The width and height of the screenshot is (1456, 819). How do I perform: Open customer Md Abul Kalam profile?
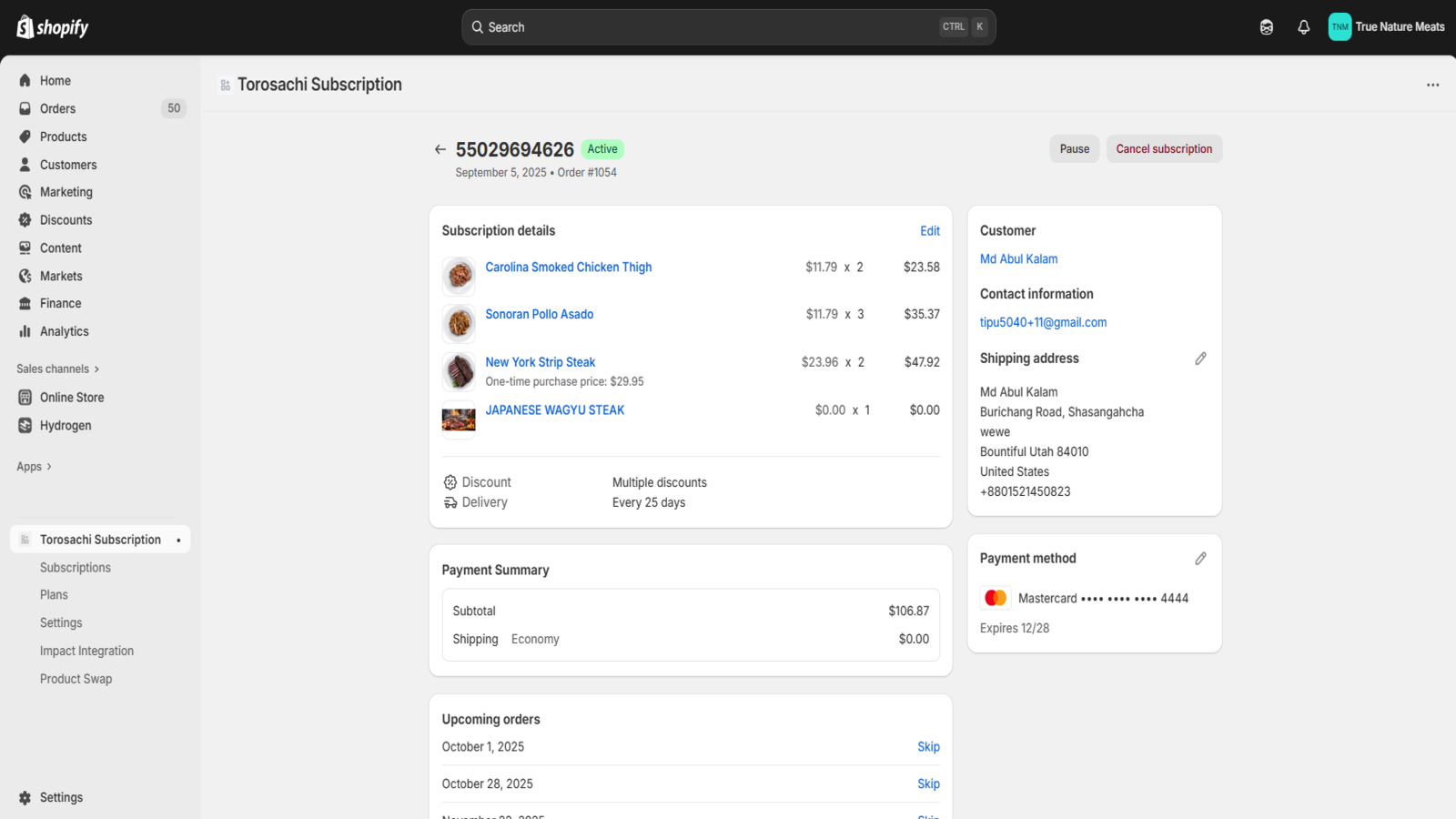1019,259
